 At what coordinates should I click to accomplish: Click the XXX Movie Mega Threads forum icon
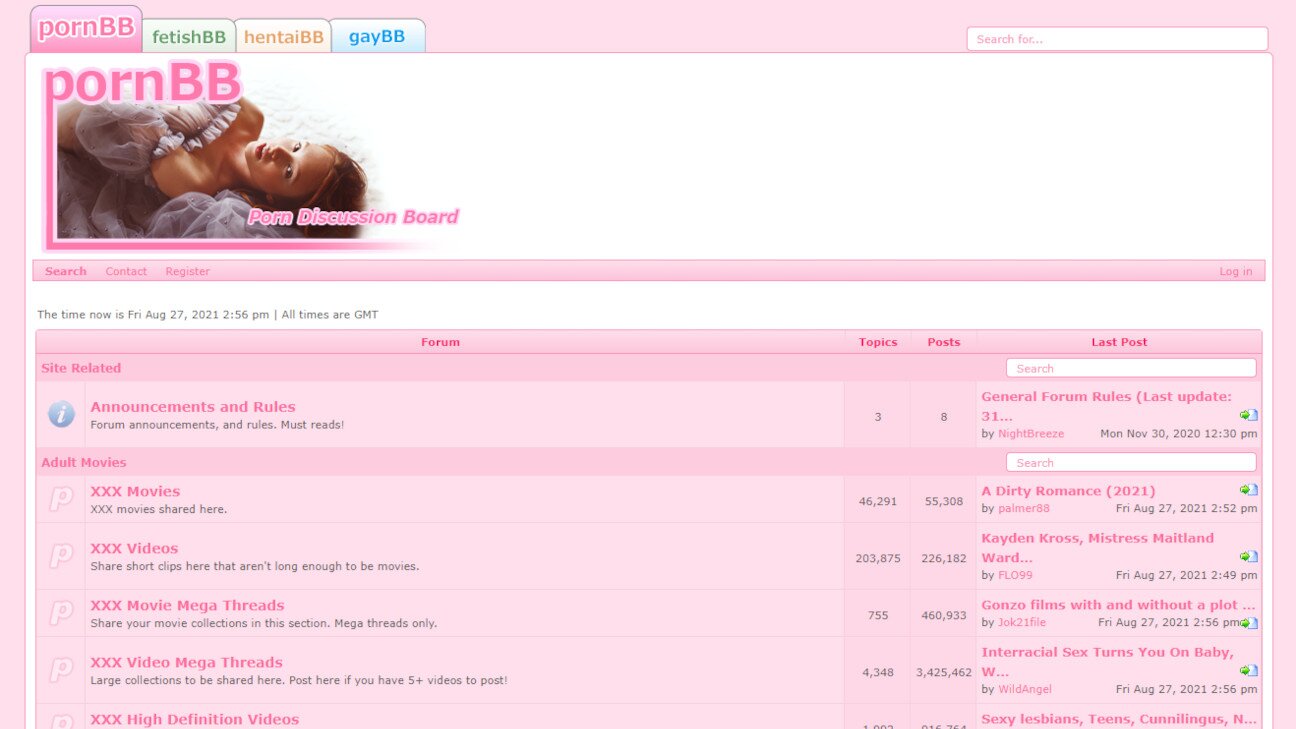(x=61, y=613)
